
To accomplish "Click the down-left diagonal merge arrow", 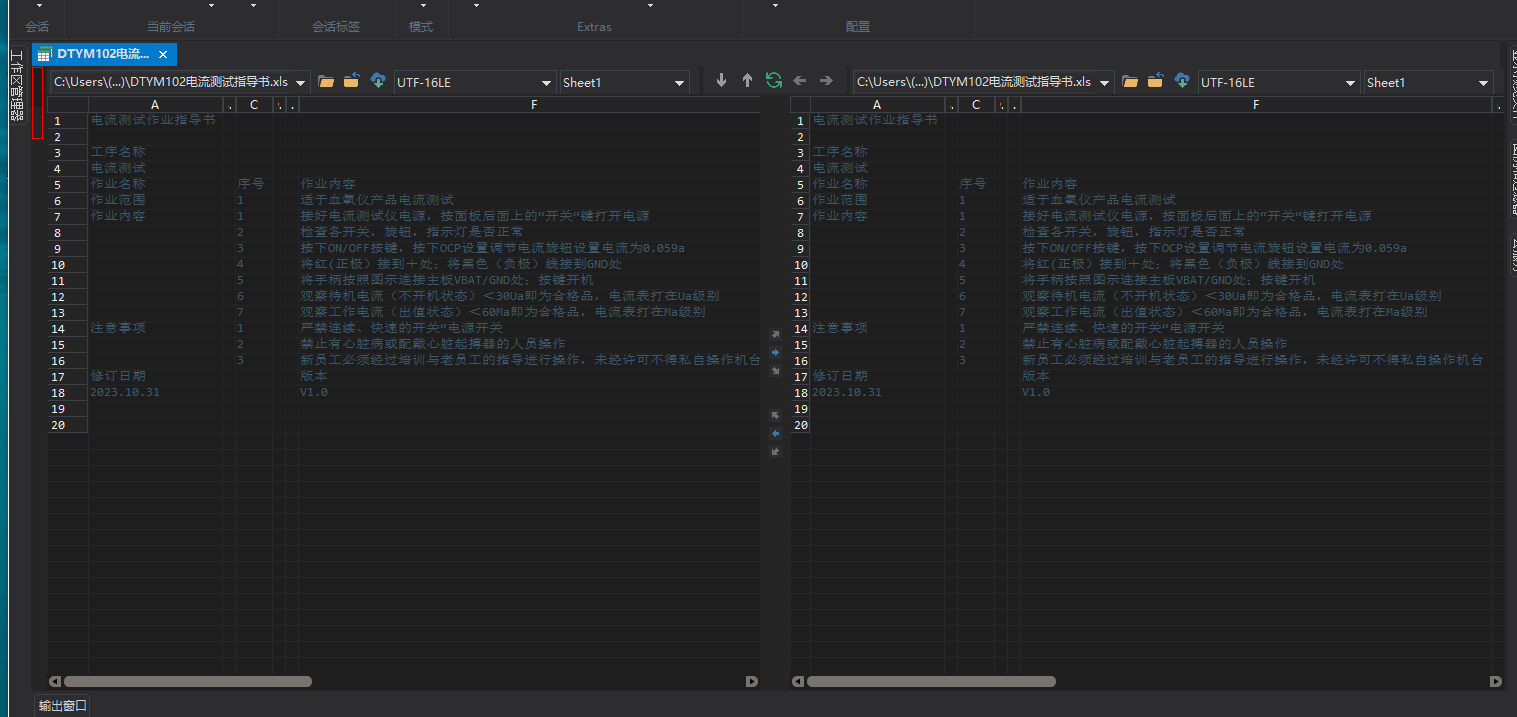I will coord(775,451).
